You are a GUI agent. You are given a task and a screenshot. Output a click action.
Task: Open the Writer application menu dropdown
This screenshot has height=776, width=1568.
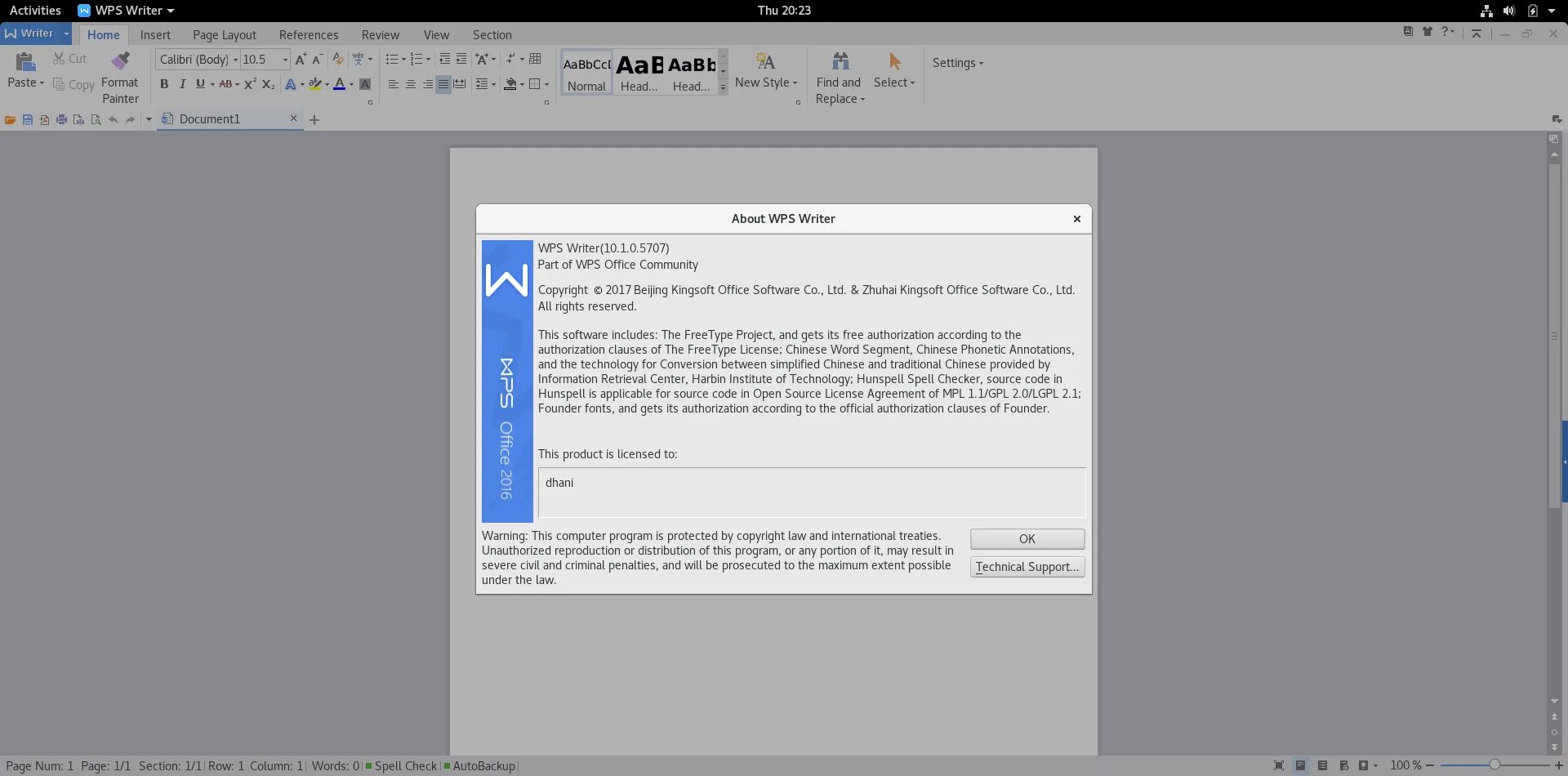(x=66, y=33)
